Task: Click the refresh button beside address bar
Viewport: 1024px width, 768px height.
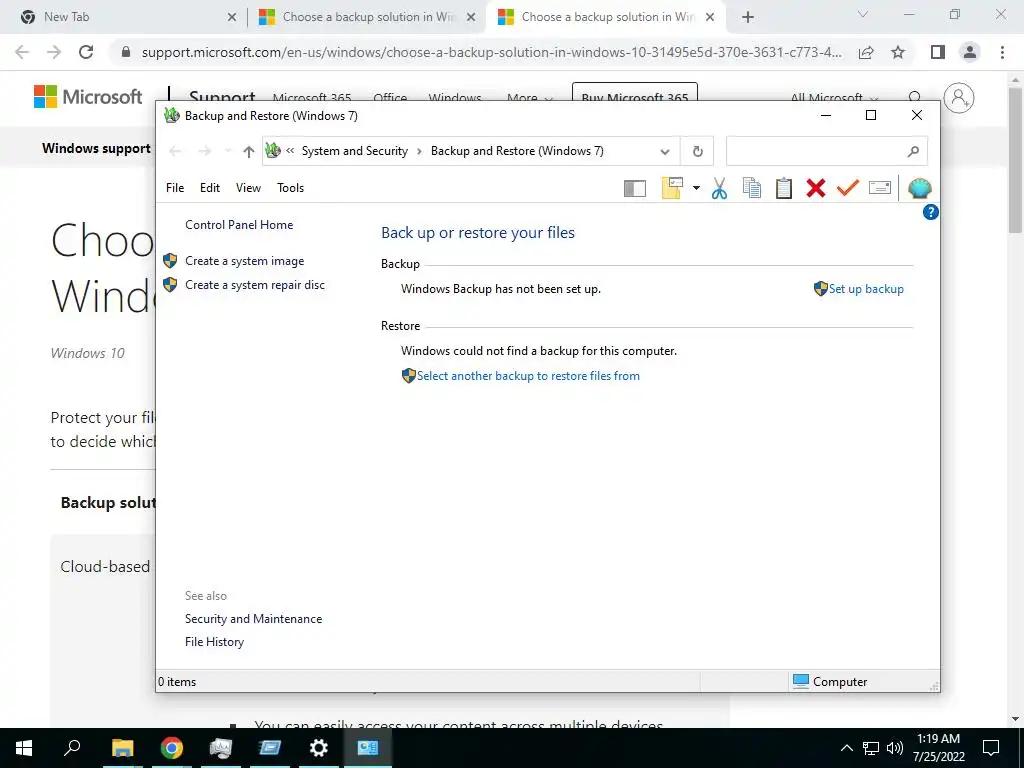Action: pyautogui.click(x=697, y=152)
